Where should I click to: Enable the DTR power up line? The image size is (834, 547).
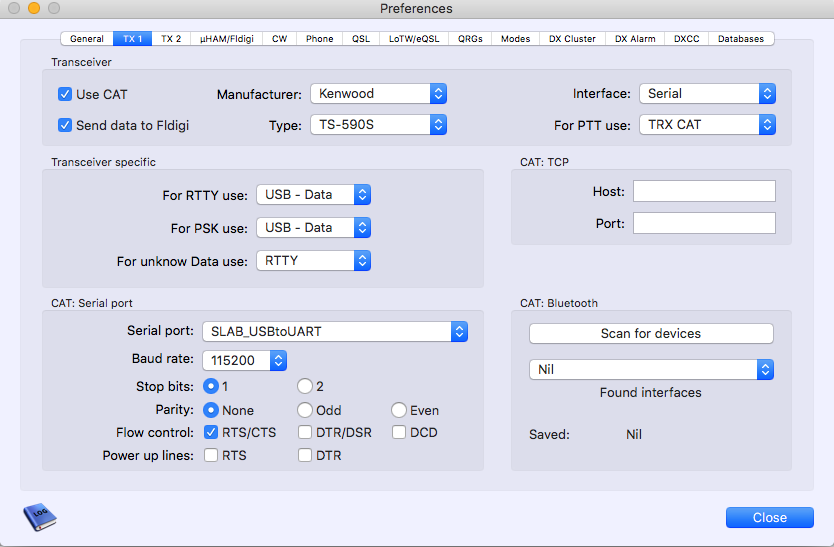pyautogui.click(x=305, y=455)
